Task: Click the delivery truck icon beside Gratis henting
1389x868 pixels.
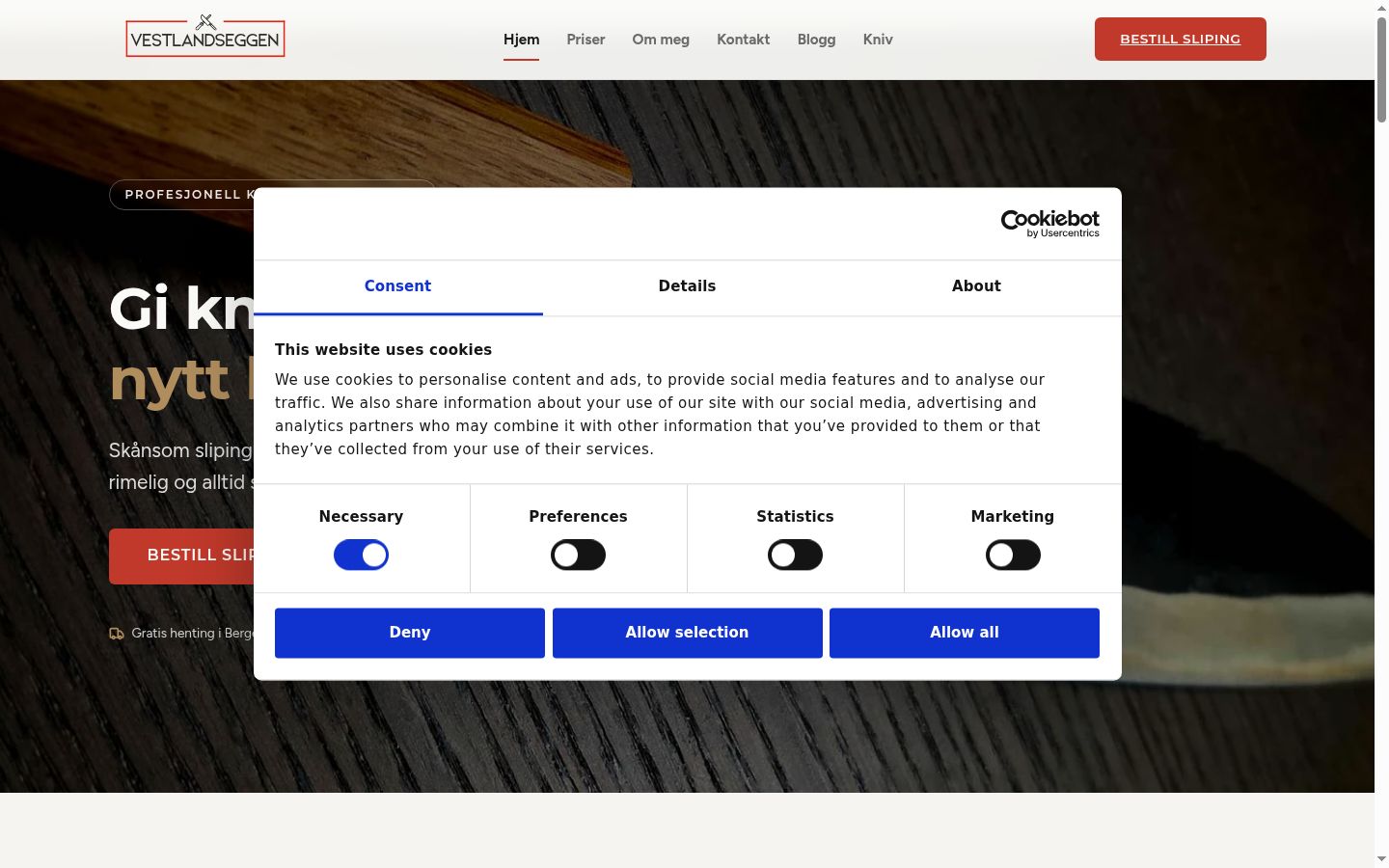Action: point(117,634)
